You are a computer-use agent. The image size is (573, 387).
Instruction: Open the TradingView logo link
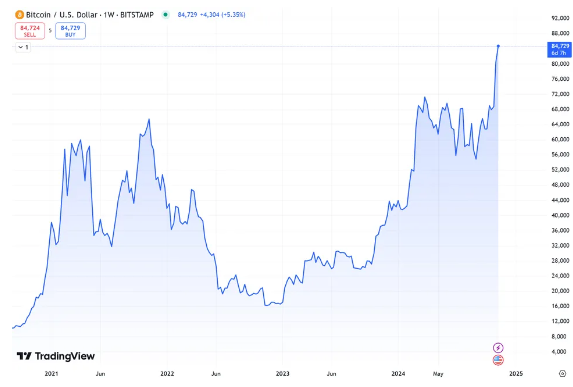point(56,356)
